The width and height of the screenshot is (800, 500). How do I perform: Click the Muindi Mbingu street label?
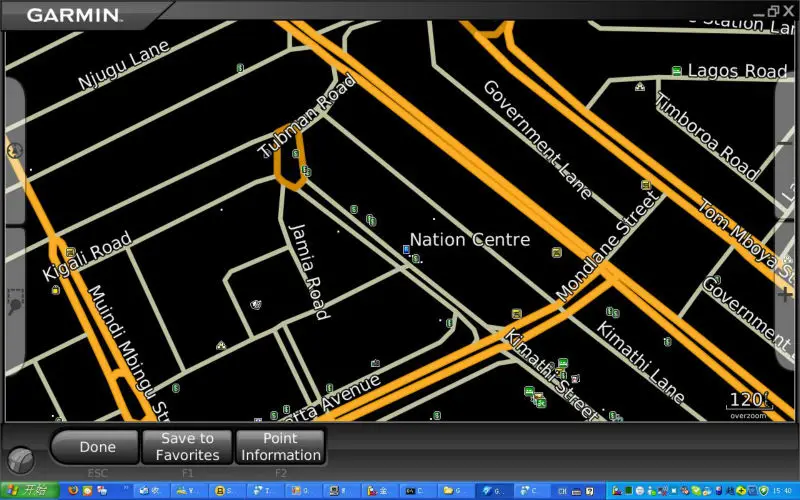pyautogui.click(x=130, y=352)
